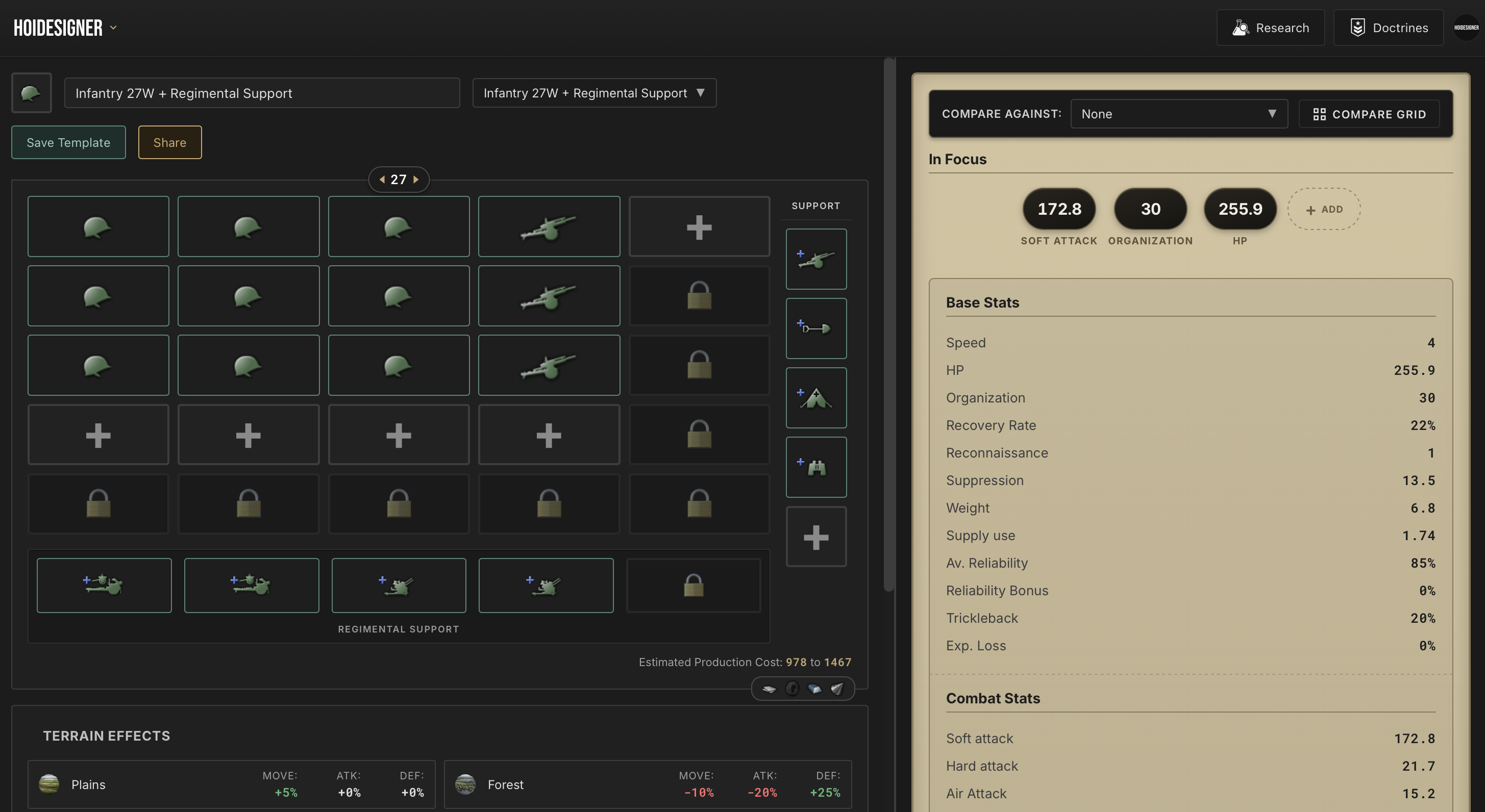1485x812 pixels.
Task: Click the Plains terrain row
Action: [232, 784]
